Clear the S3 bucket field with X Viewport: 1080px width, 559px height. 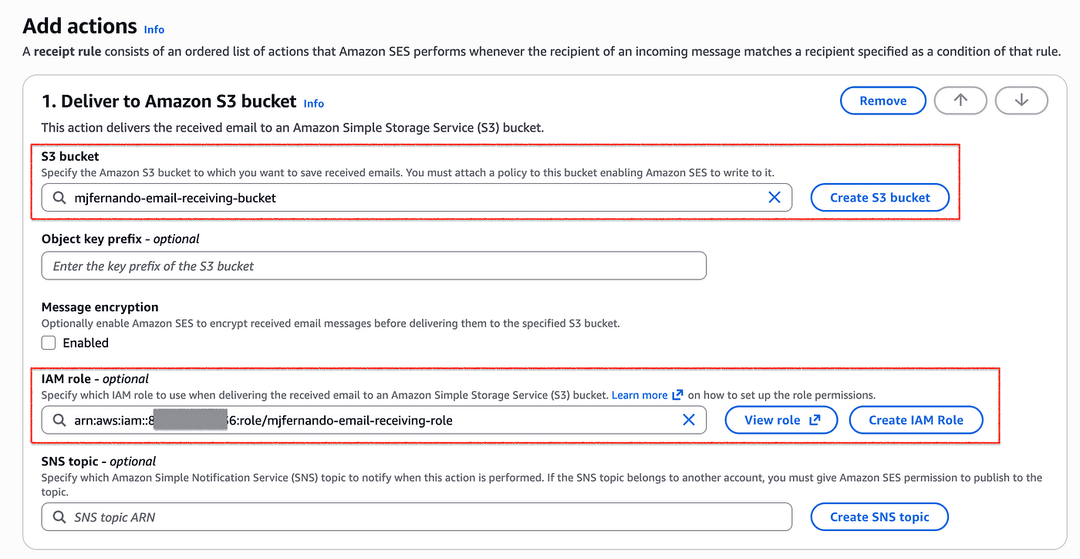coord(774,198)
